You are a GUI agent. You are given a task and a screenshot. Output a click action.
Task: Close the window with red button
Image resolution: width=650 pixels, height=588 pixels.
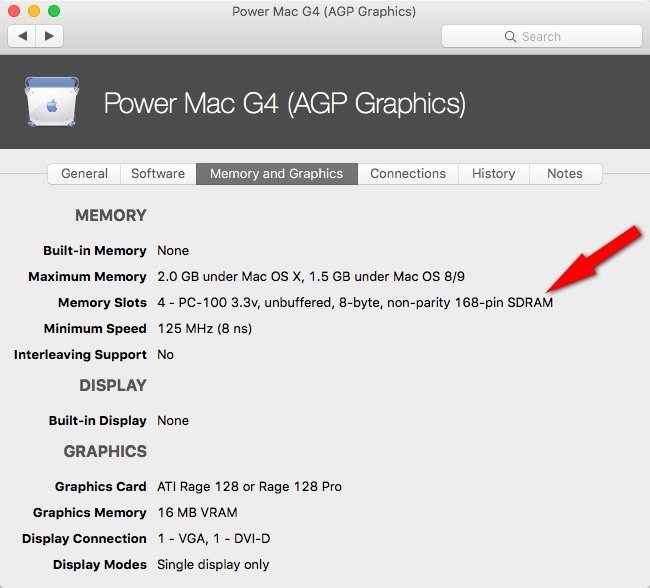point(14,11)
